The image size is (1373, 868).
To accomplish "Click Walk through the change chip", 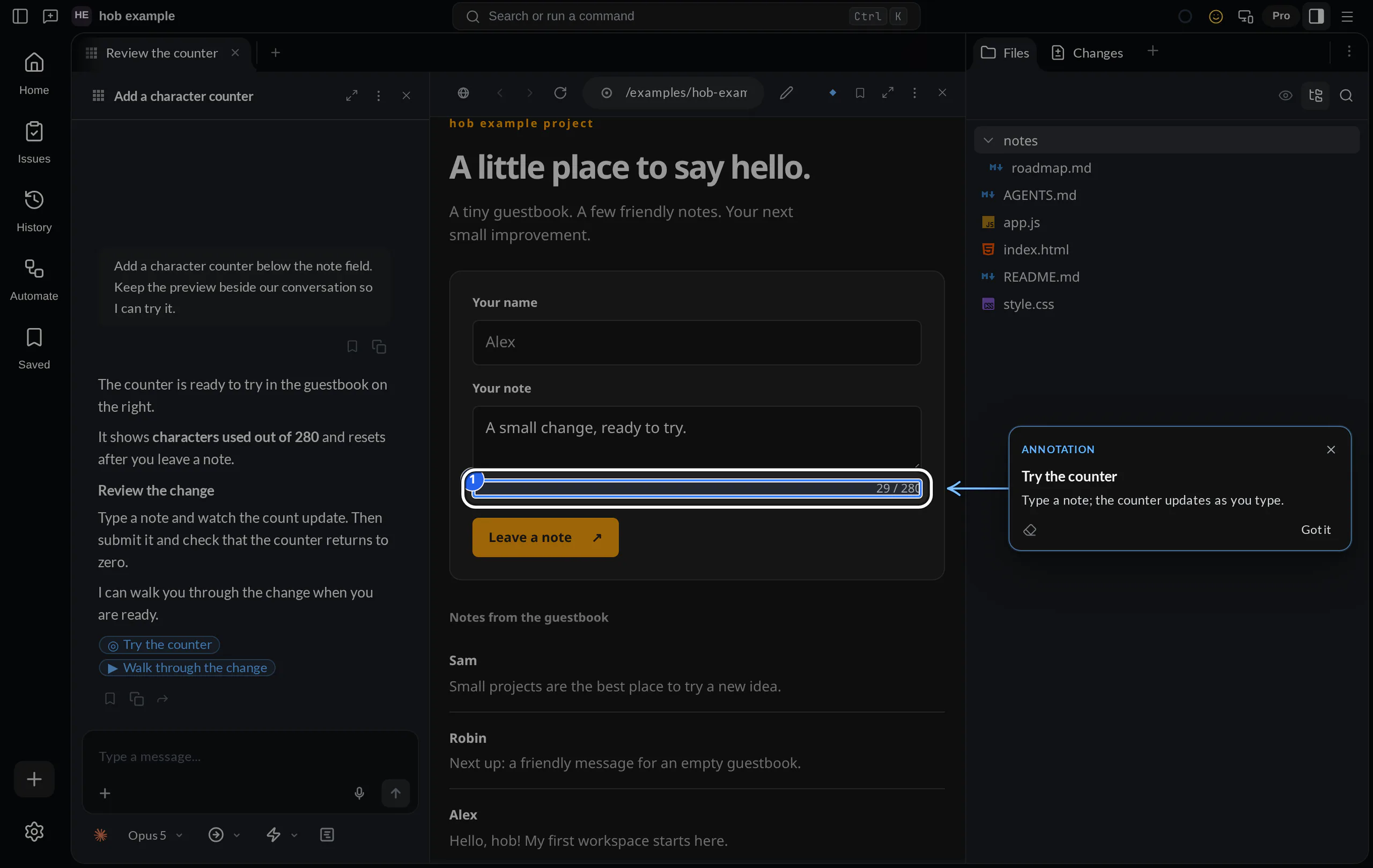I will 187,667.
